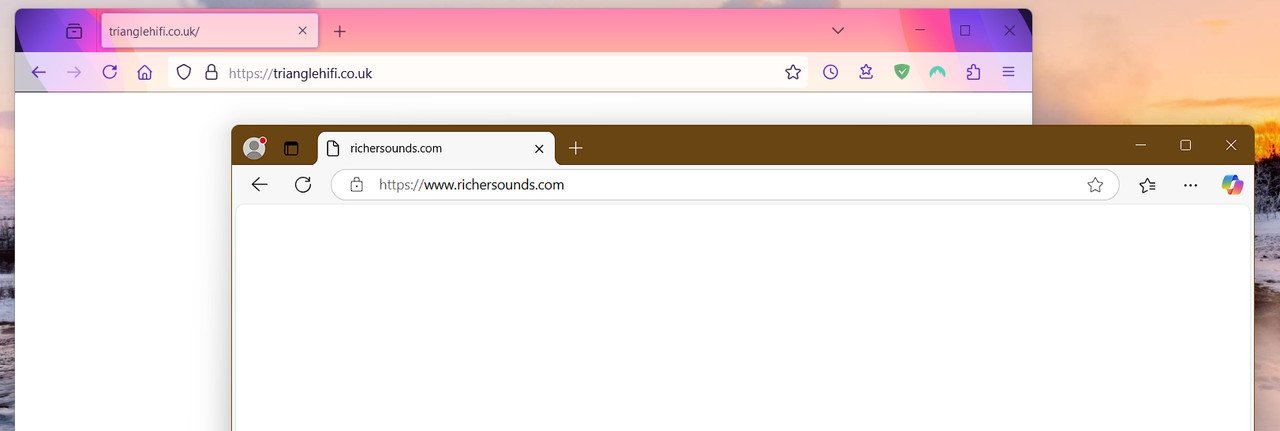Viewport: 1280px width, 431px height.
Task: Open Firefox bookmarks tray star icon
Action: 866,72
